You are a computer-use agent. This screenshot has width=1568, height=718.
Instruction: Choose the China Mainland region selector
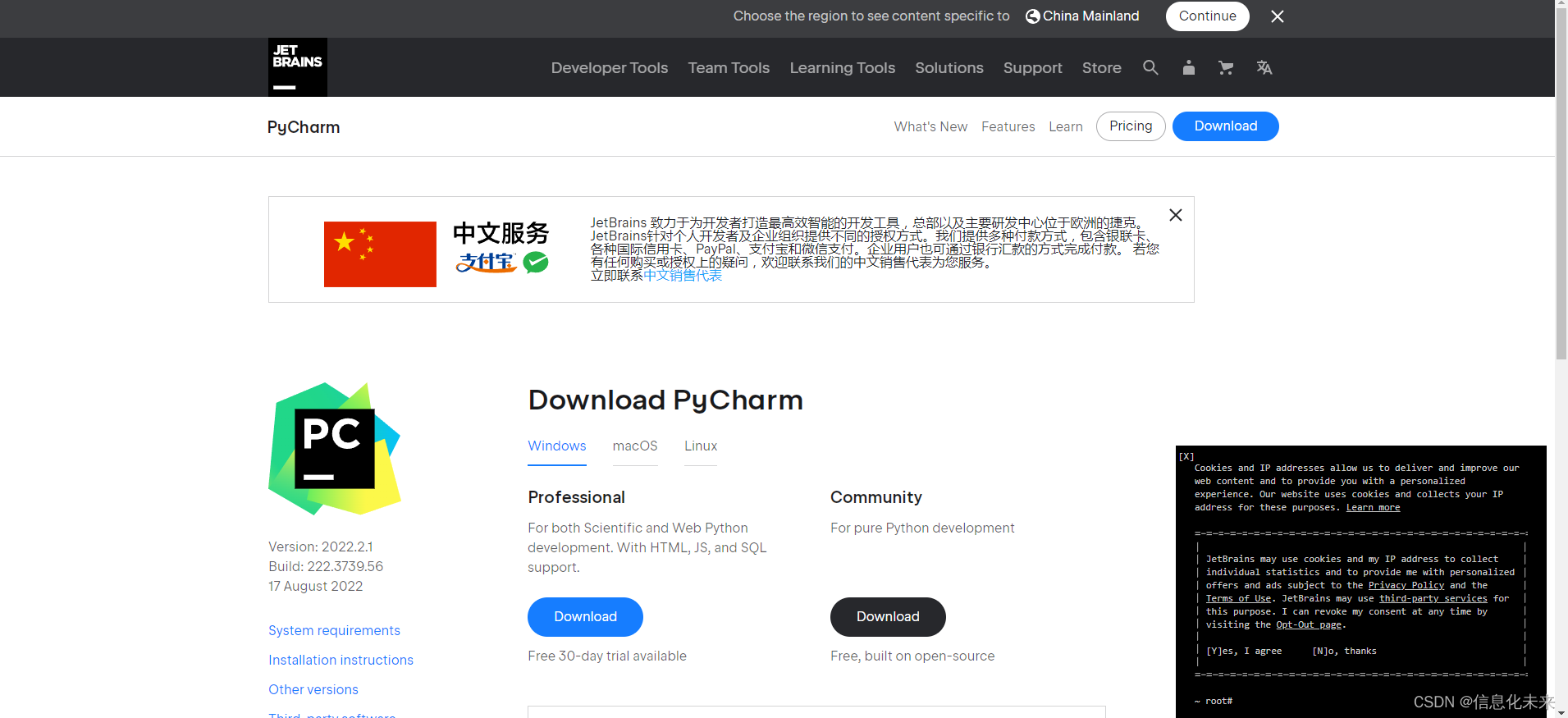pos(1082,16)
